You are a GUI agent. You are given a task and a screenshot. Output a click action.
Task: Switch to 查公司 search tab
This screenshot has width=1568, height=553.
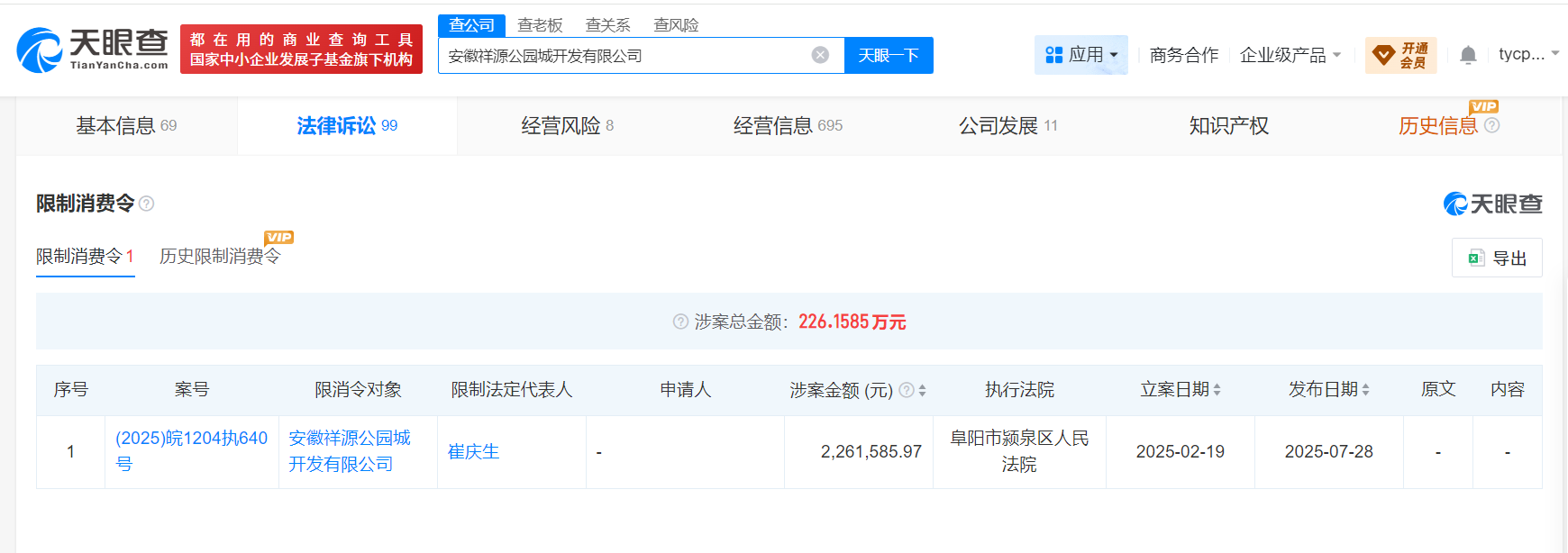(472, 25)
